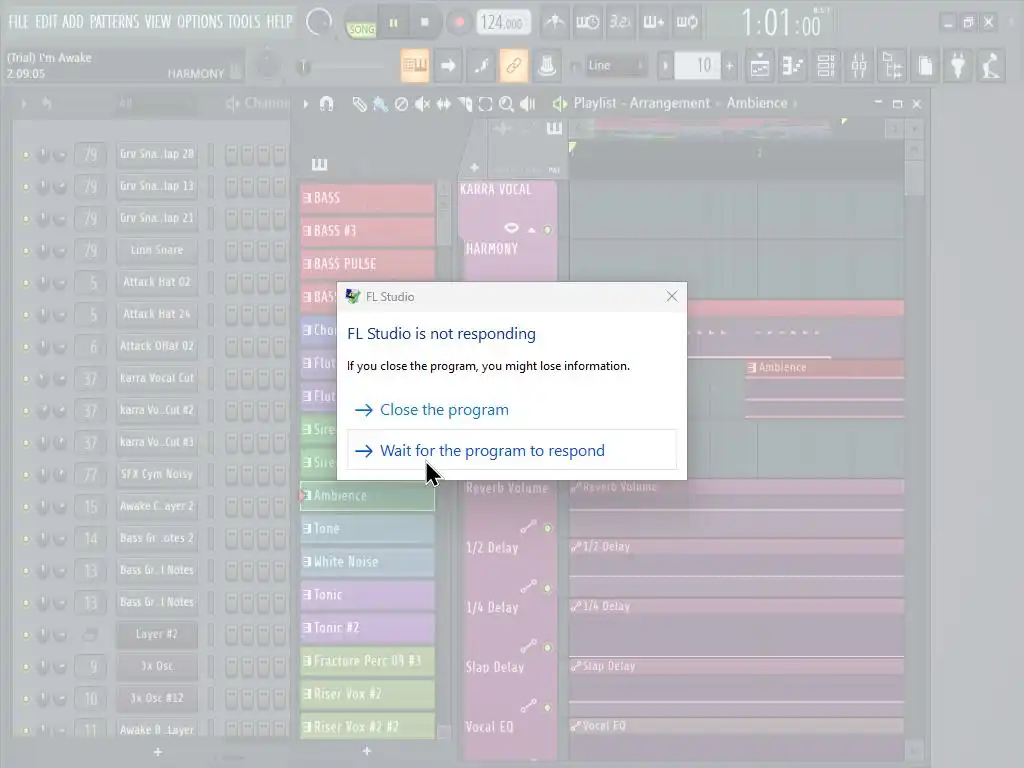1024x768 pixels.
Task: Select the BASS PULSE pattern
Action: [368, 264]
